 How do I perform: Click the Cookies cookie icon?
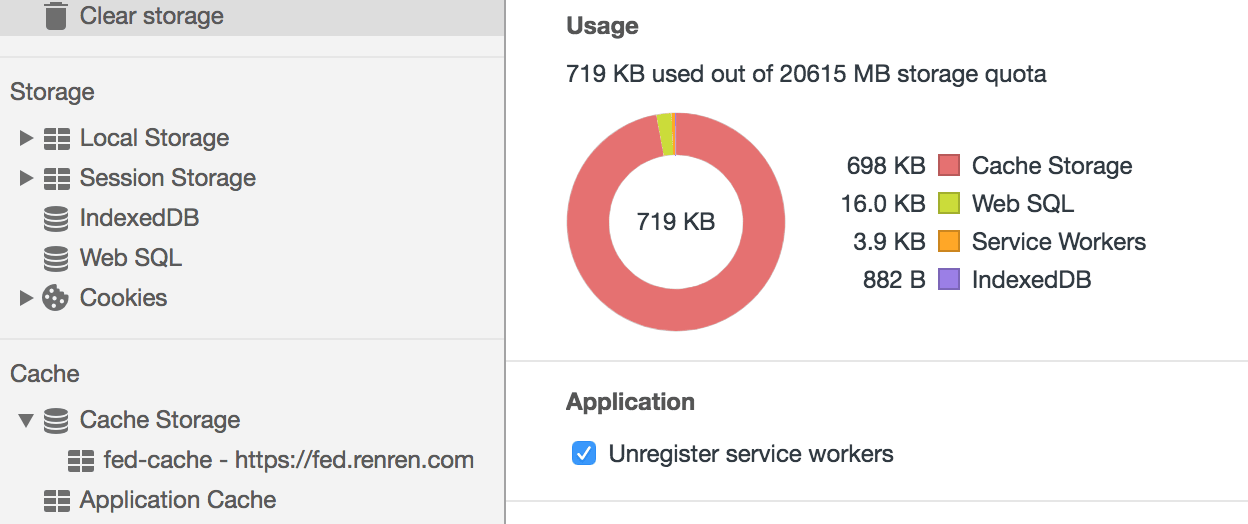pyautogui.click(x=55, y=298)
